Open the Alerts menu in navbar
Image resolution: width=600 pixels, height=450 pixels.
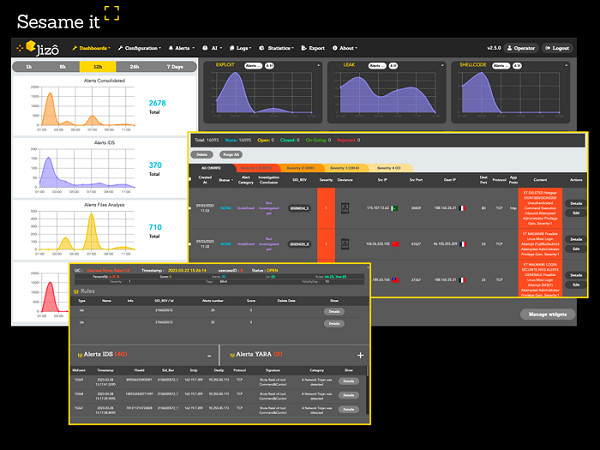pos(181,48)
